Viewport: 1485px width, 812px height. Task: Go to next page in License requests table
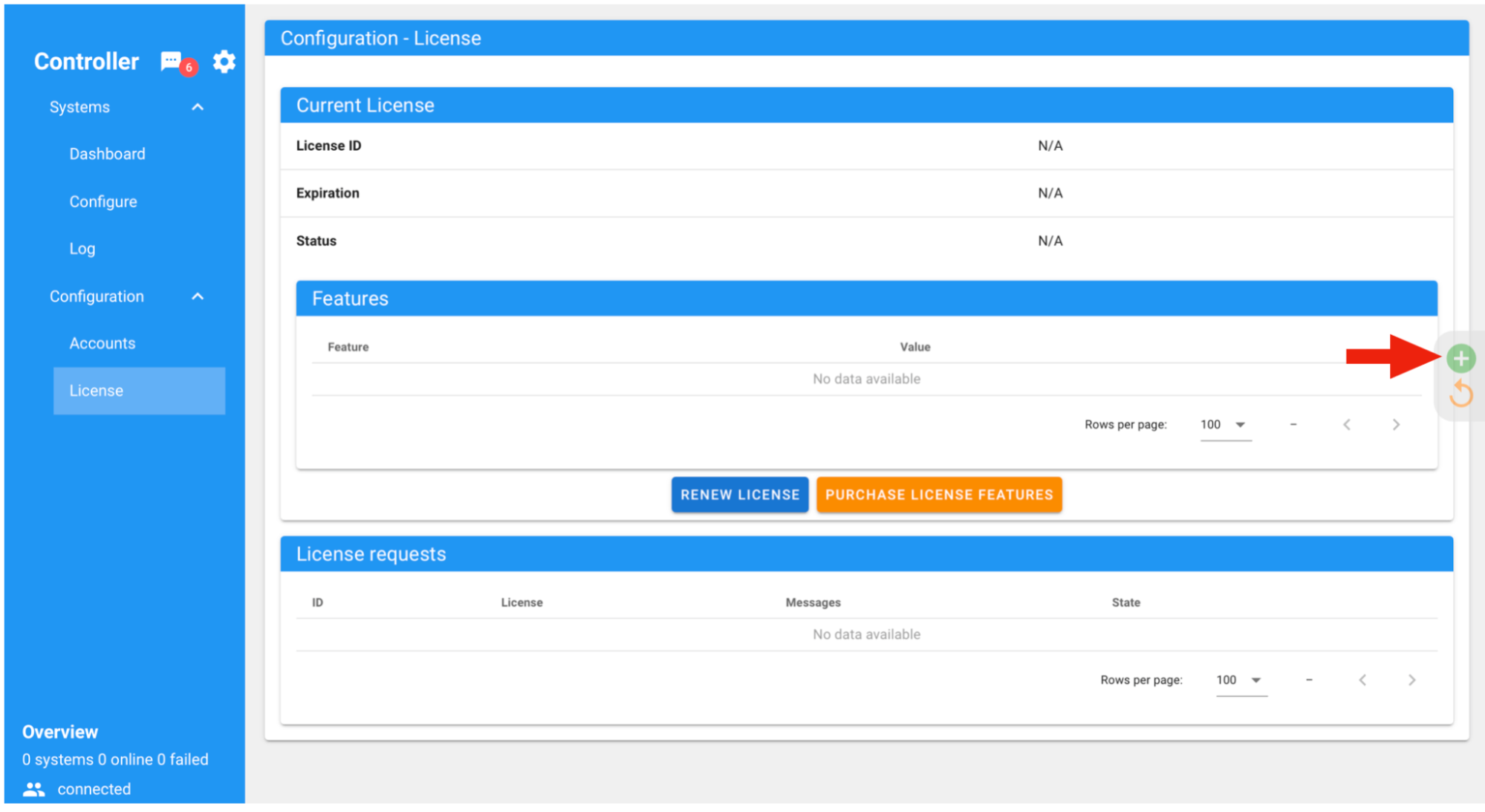1411,679
